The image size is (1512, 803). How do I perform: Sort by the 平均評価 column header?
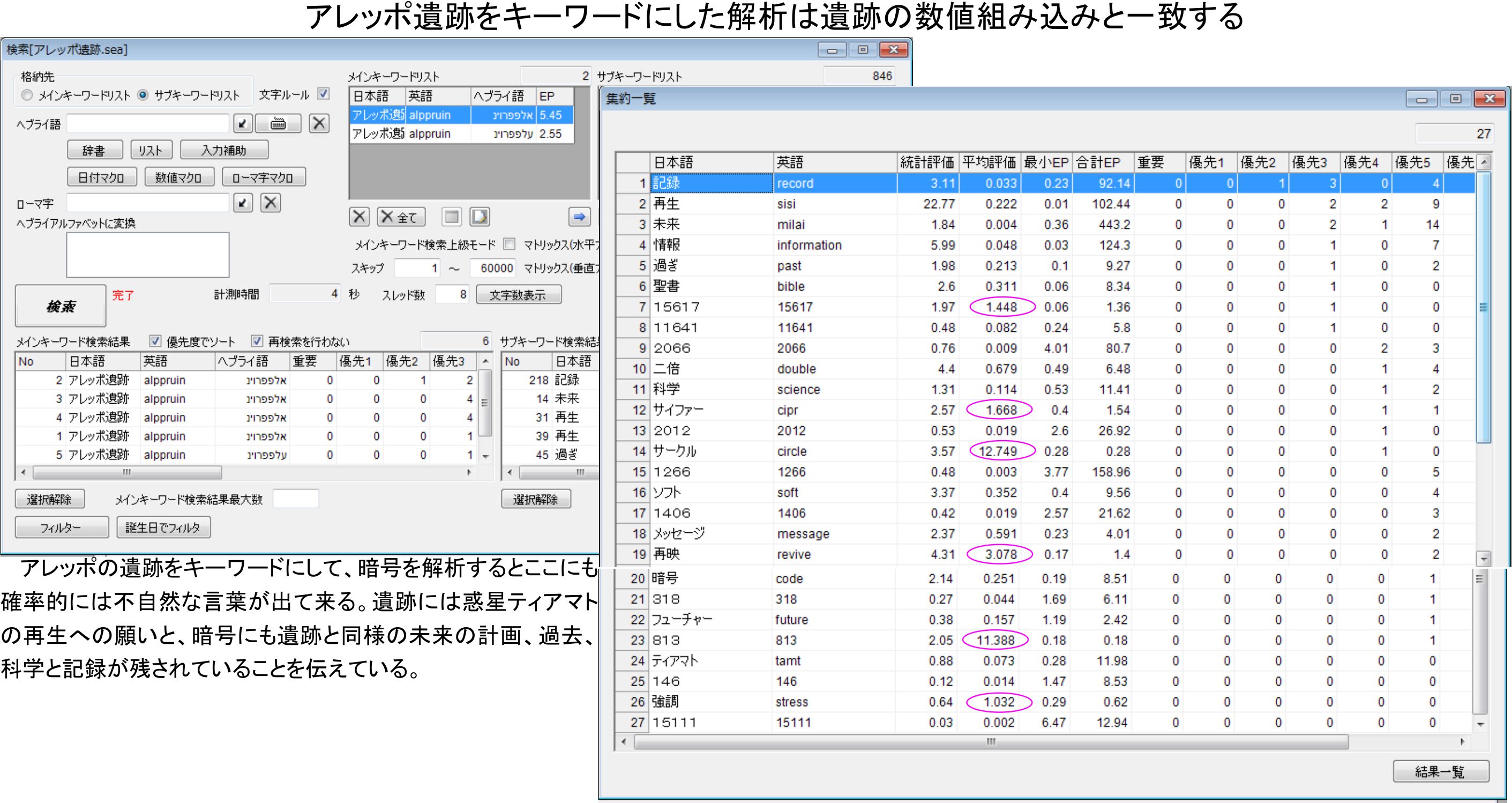click(x=989, y=163)
